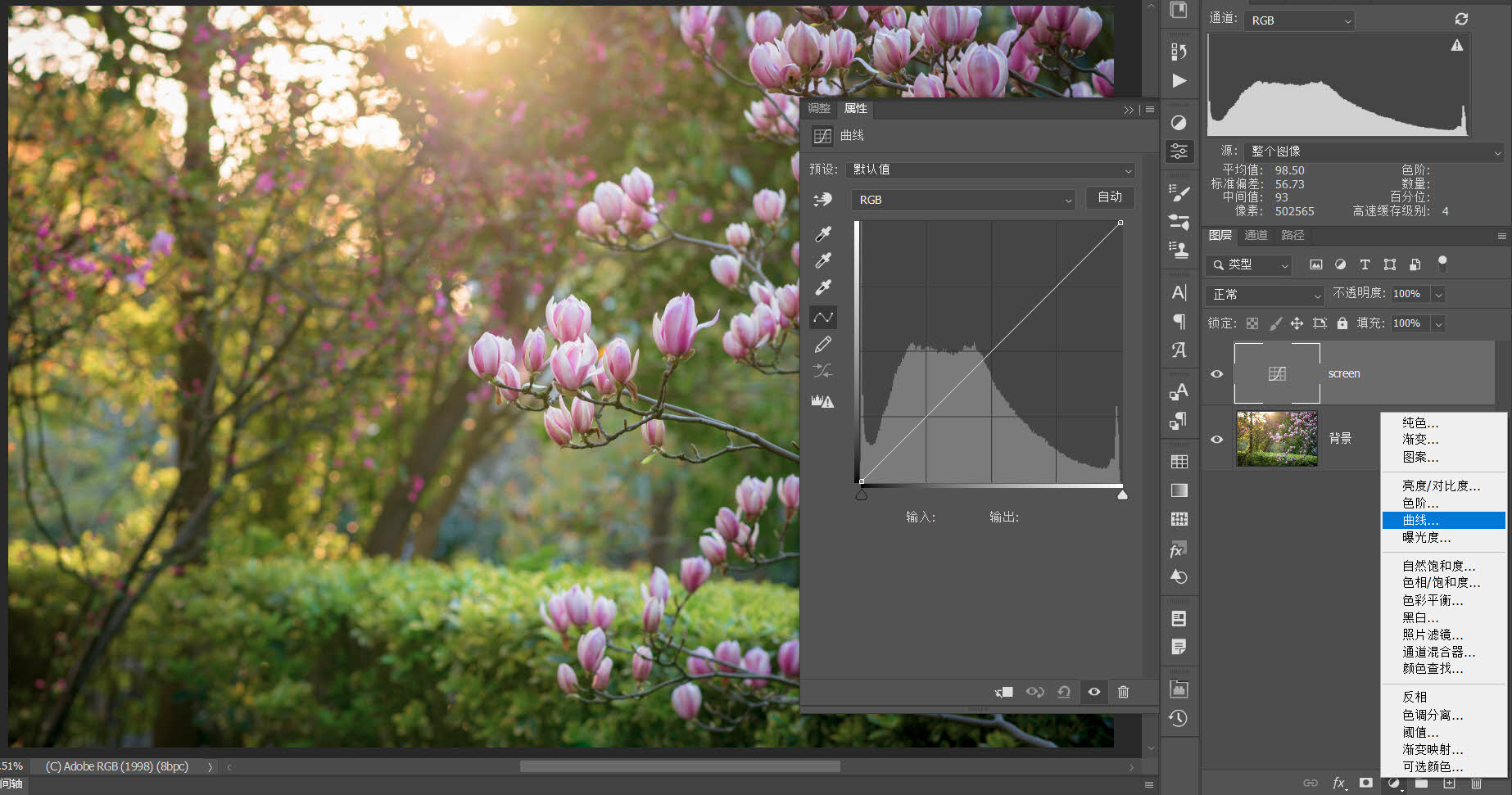Open the Adjustments panel icon in the dock
Image resolution: width=1512 pixels, height=795 pixels.
tap(1179, 123)
